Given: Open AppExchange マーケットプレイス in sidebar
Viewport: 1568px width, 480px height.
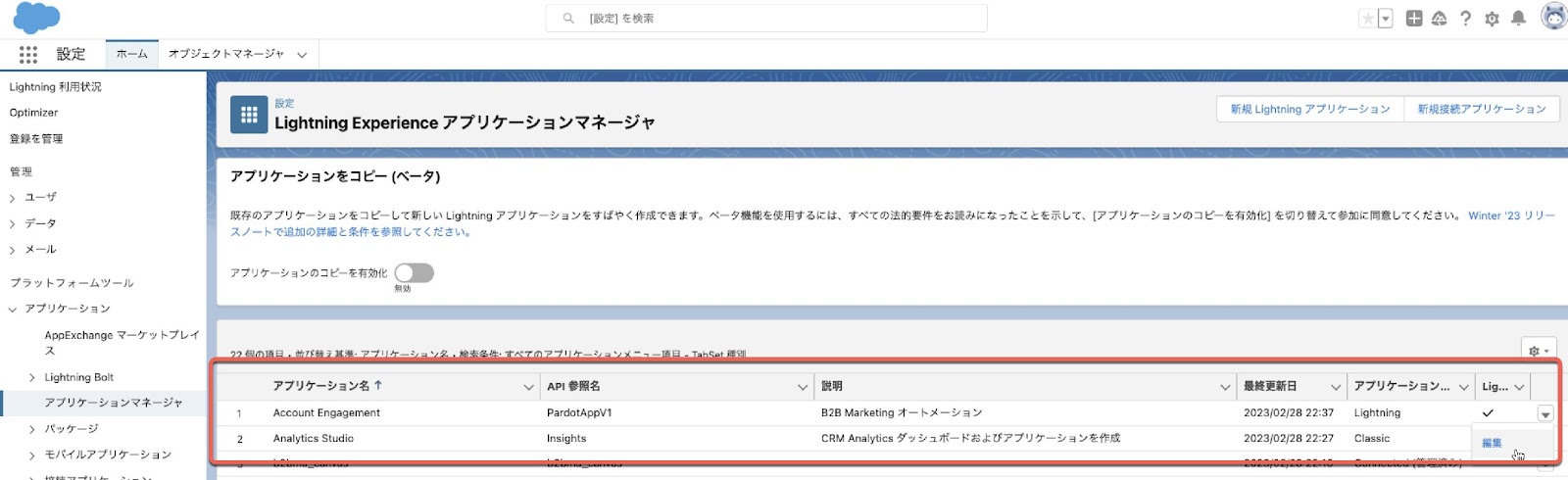Looking at the screenshot, I should tap(122, 343).
